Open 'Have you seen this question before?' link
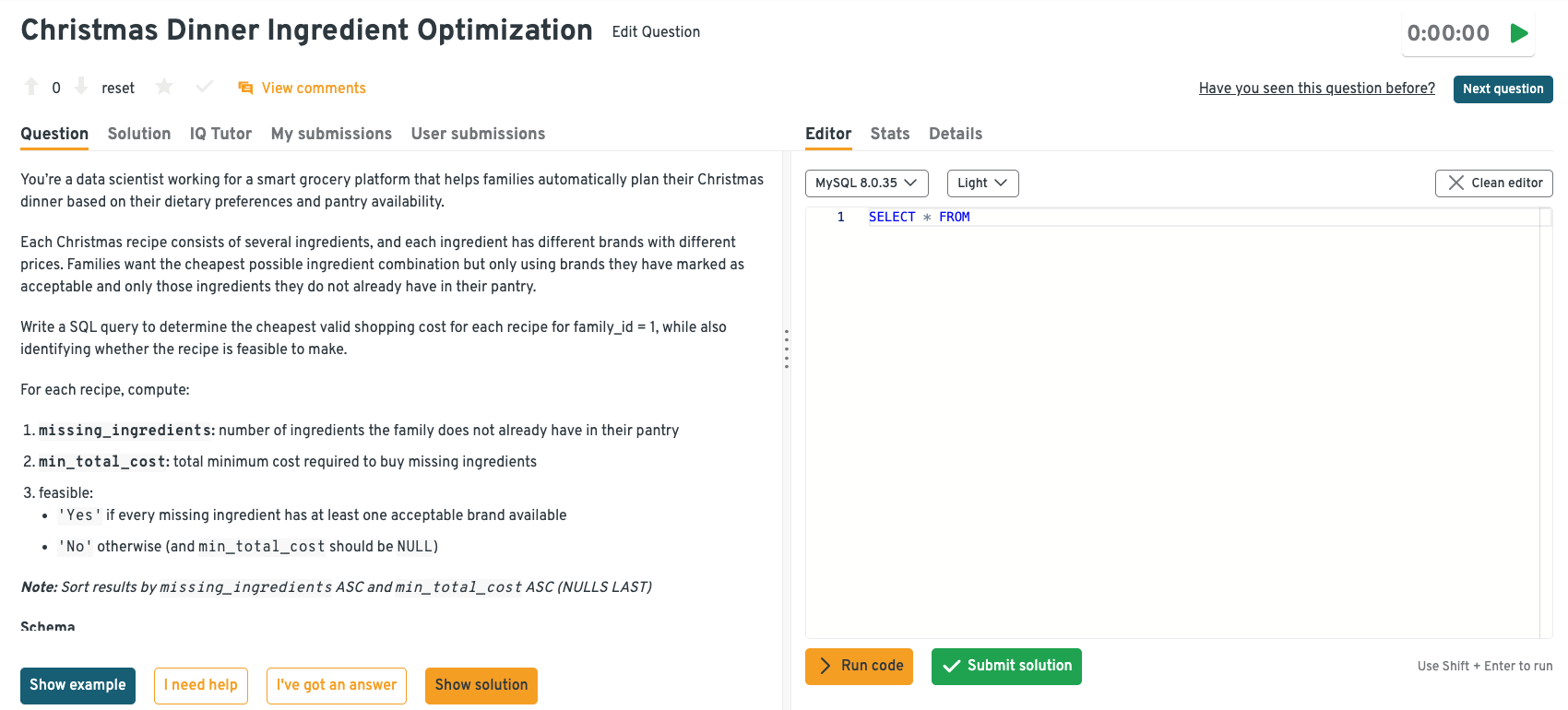This screenshot has width=1568, height=710. [x=1316, y=89]
